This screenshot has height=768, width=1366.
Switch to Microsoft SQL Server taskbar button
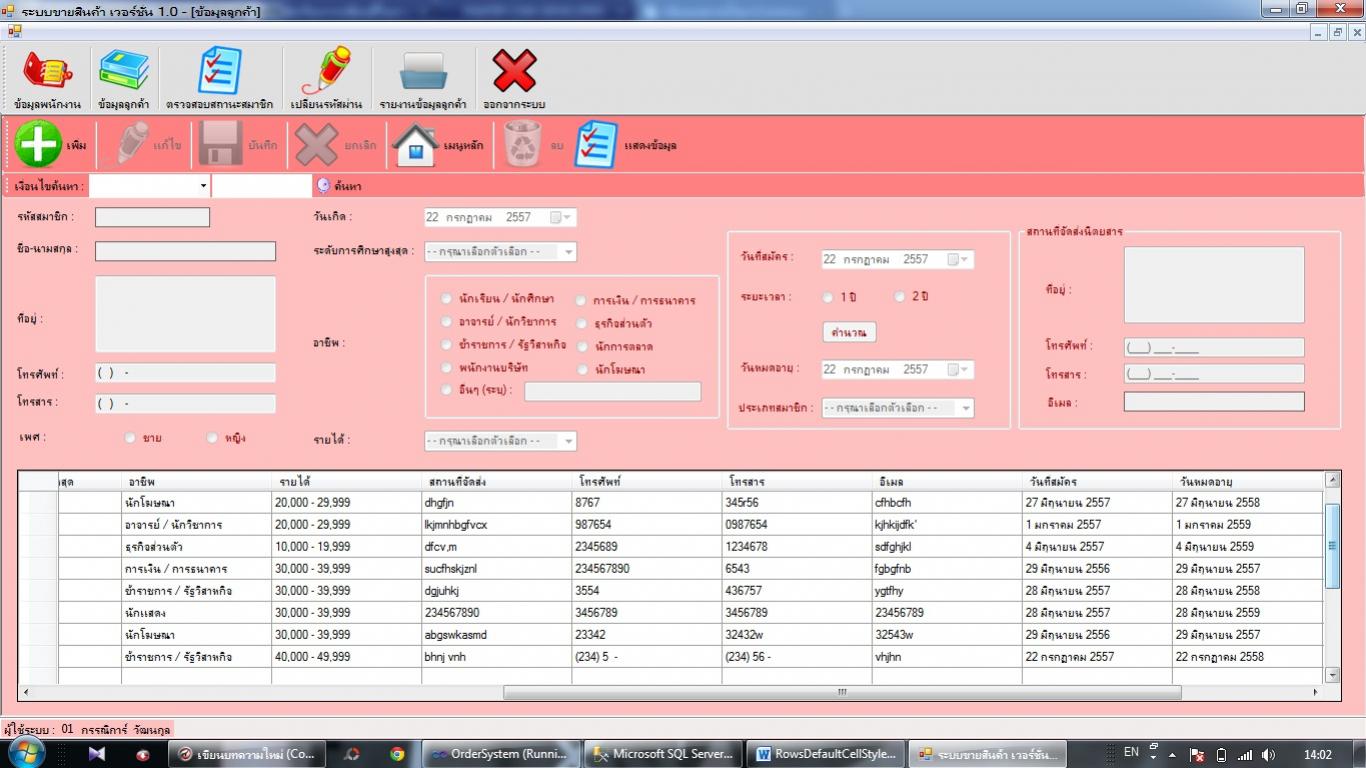[x=663, y=754]
